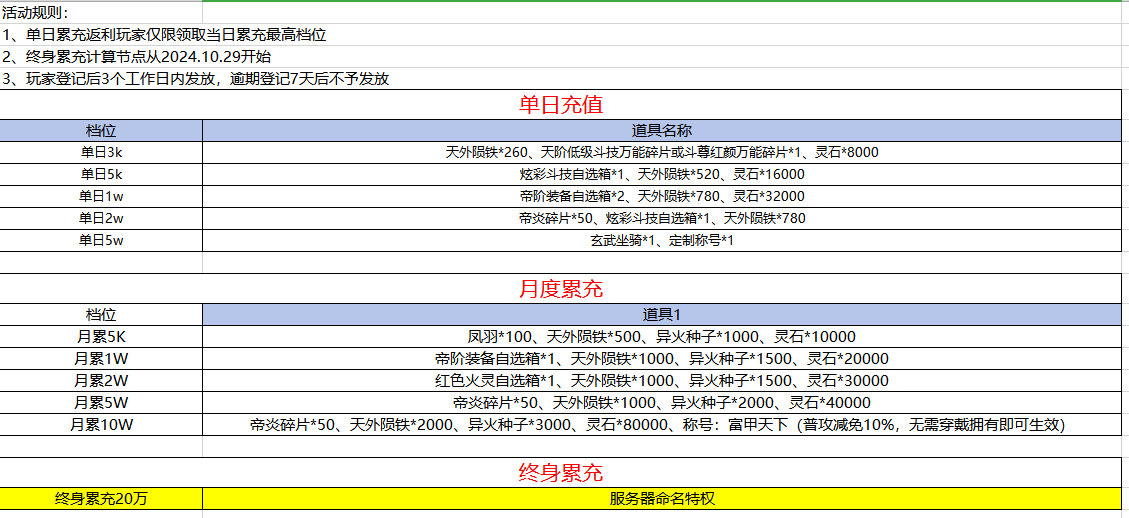Click the 单日1w tier cell
This screenshot has width=1129, height=518.
(101, 196)
